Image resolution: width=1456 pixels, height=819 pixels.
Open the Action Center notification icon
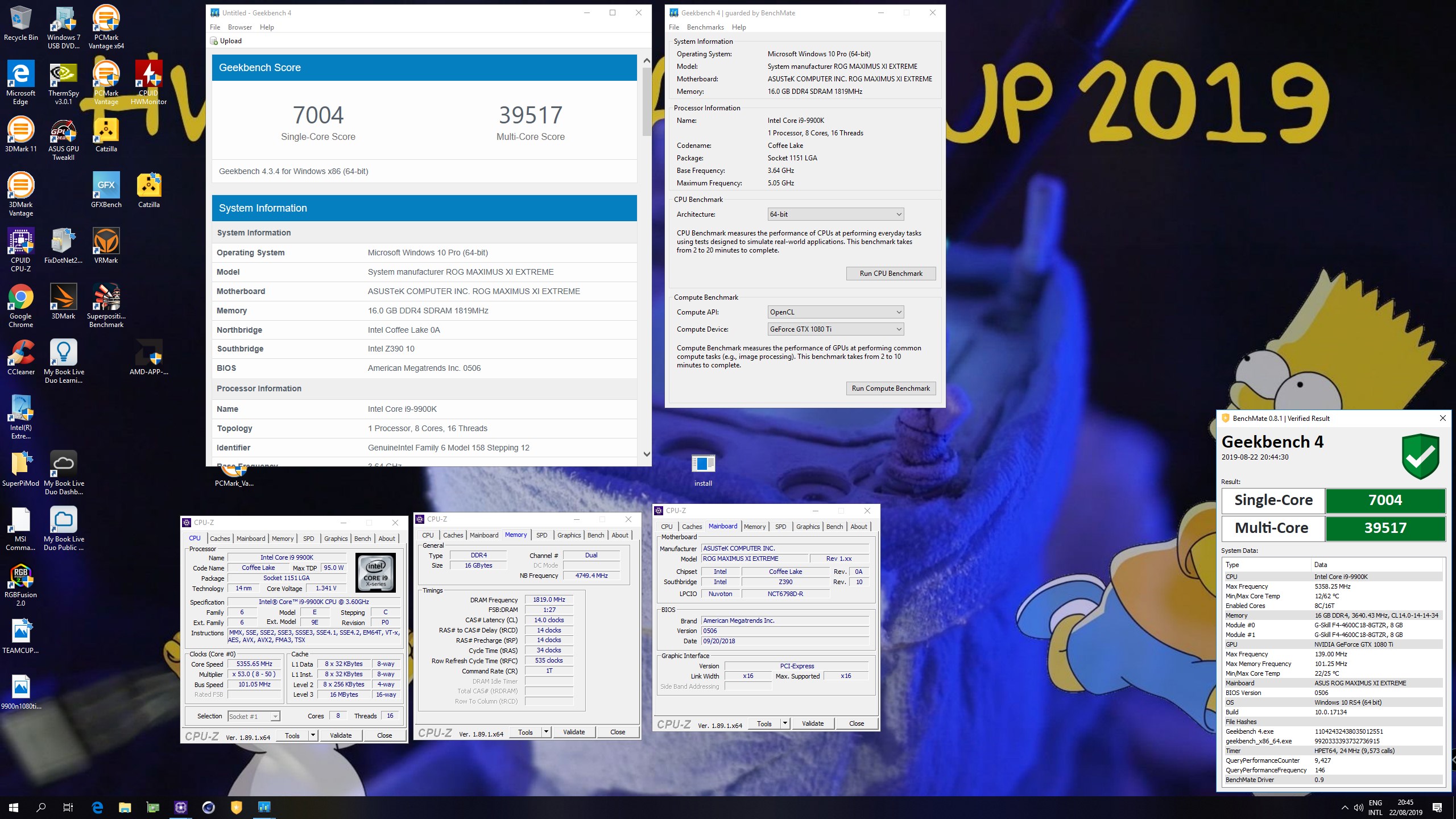pyautogui.click(x=1437, y=808)
